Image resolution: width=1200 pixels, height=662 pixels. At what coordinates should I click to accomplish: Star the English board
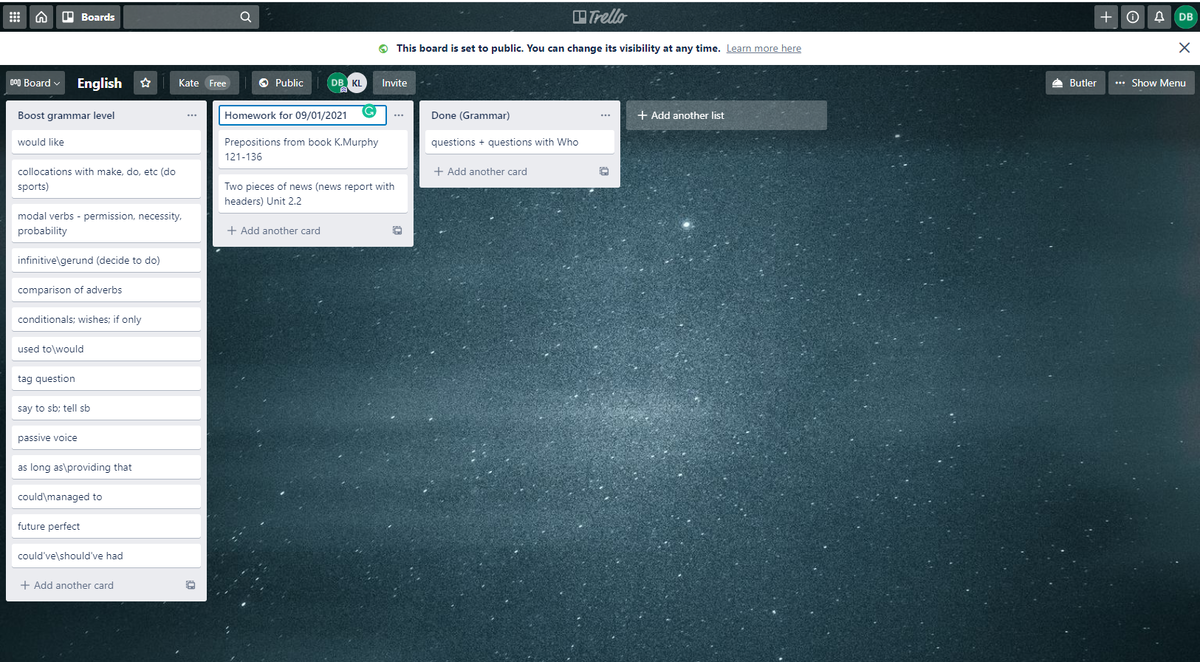(145, 82)
